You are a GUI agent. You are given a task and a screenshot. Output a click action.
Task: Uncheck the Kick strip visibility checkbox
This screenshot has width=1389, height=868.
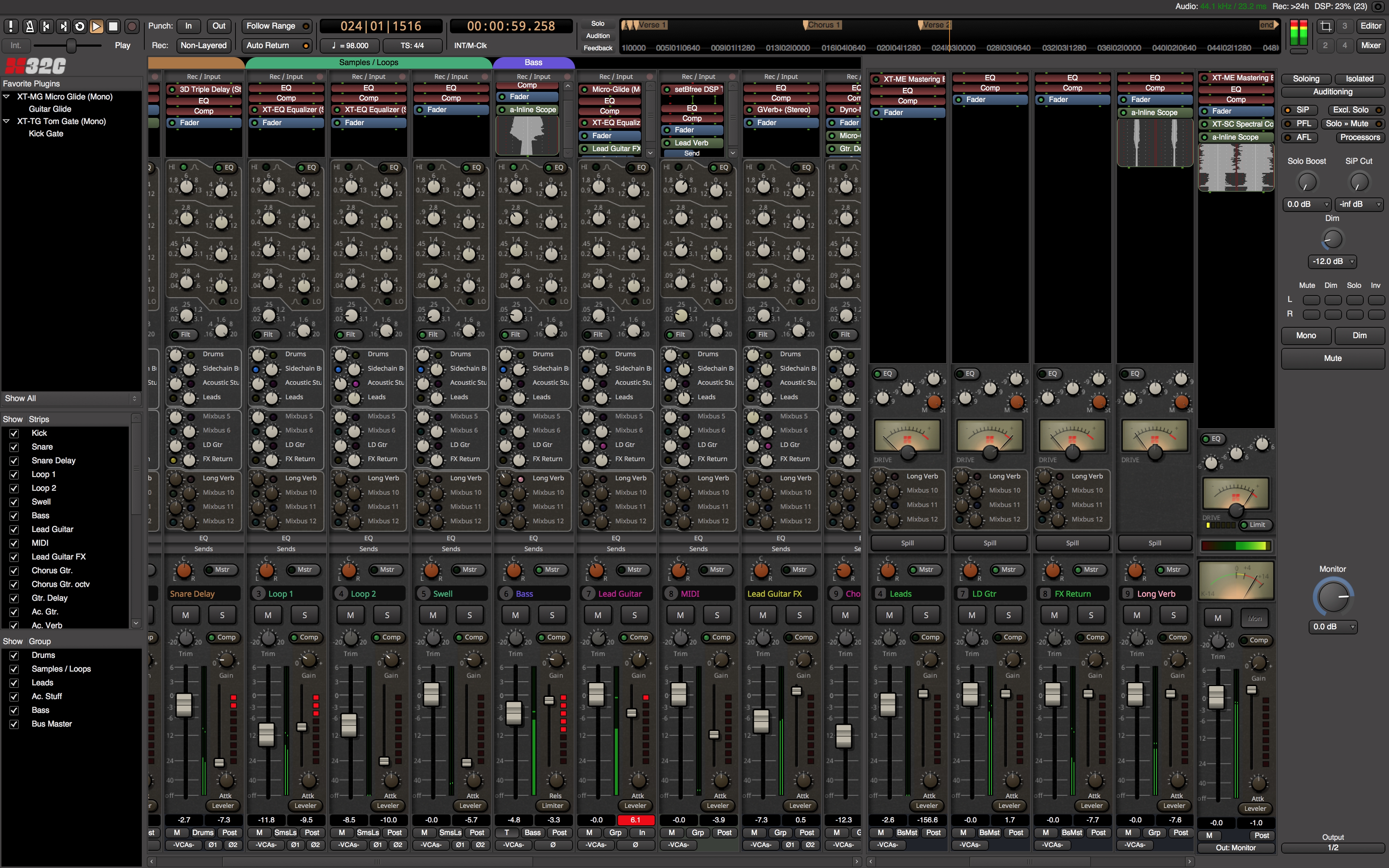14,433
